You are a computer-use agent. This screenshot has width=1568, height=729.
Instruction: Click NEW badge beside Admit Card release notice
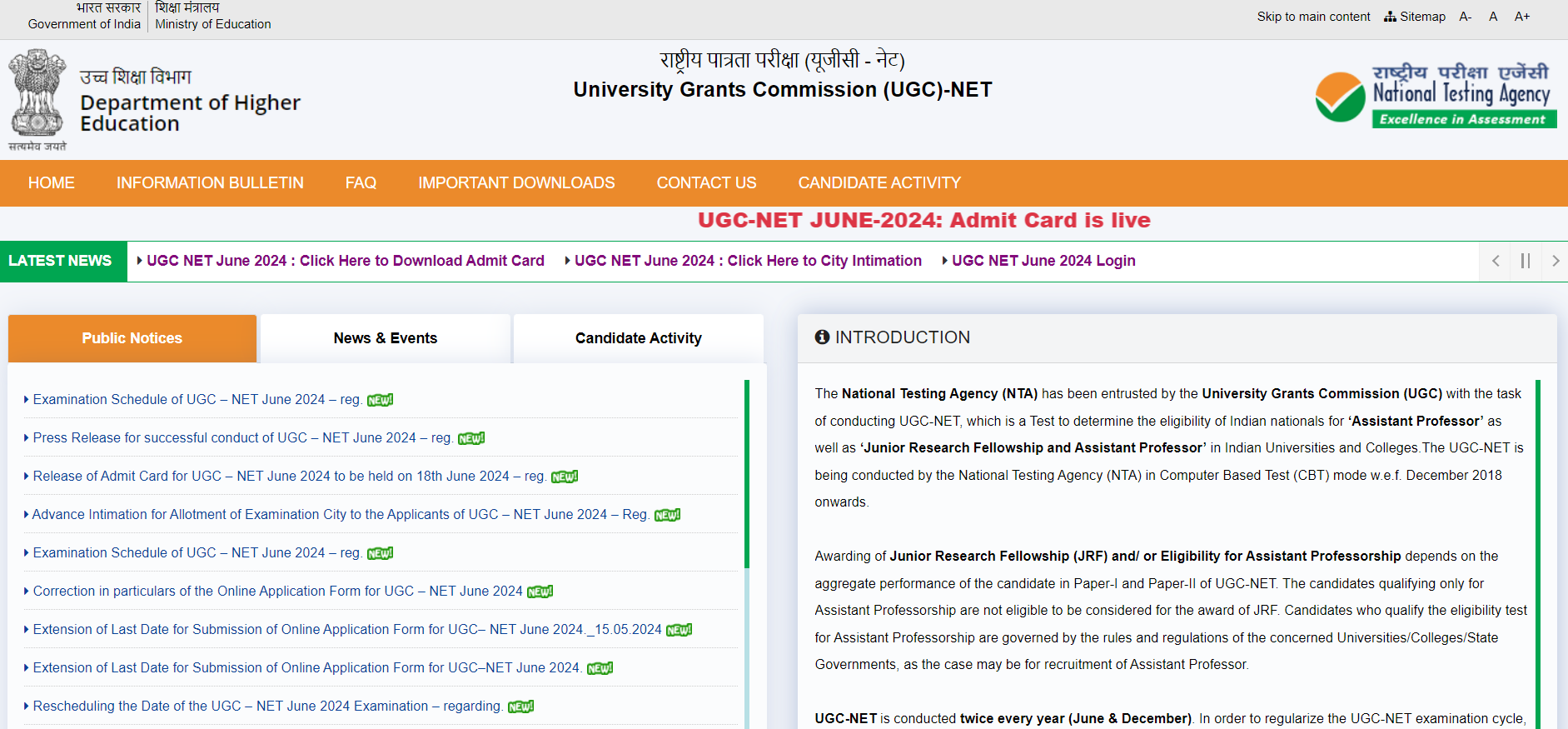565,477
